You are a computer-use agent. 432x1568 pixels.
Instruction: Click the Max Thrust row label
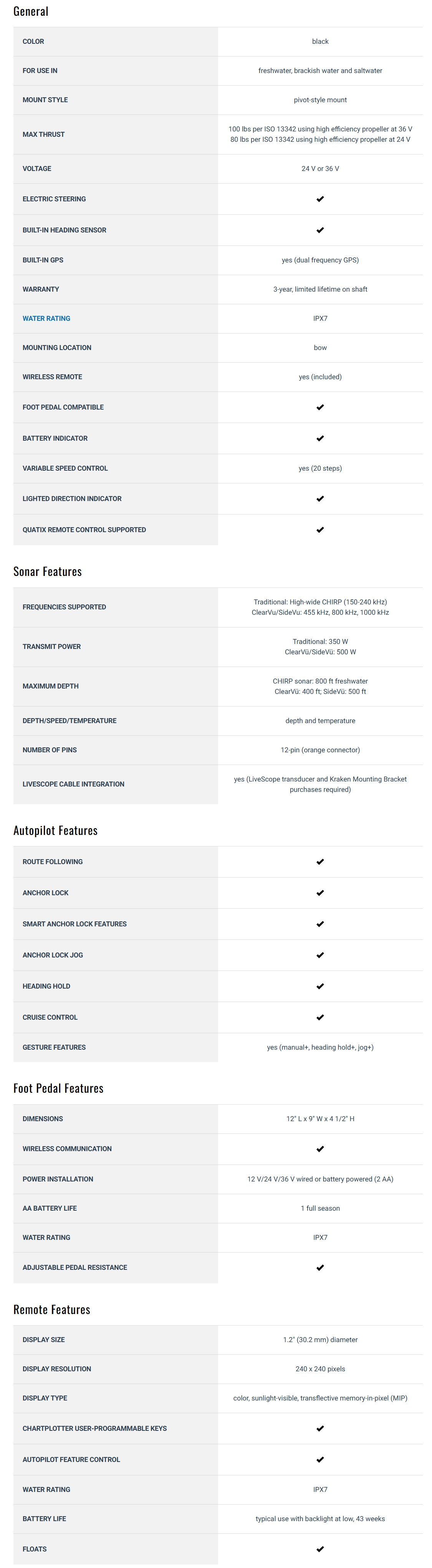43,134
